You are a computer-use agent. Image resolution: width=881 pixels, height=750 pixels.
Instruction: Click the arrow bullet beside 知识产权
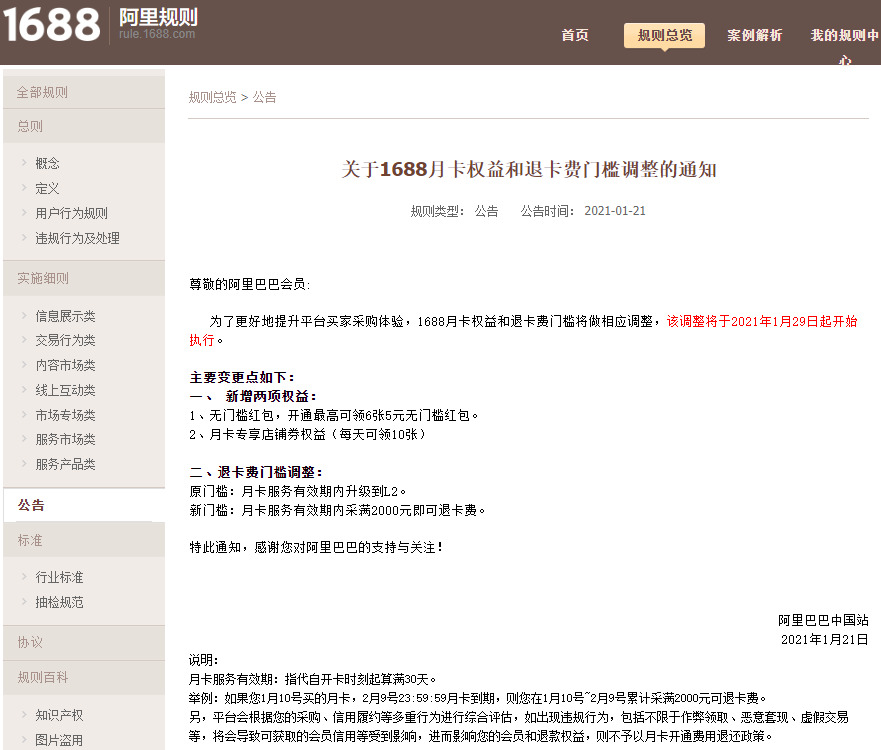coord(24,715)
